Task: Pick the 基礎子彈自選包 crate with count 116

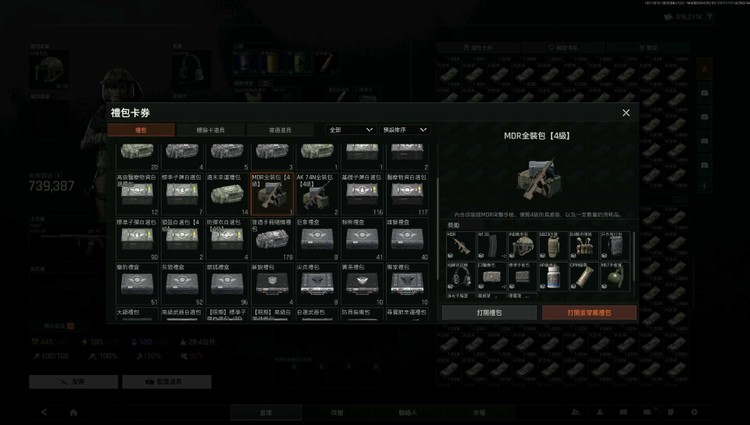Action: click(362, 194)
